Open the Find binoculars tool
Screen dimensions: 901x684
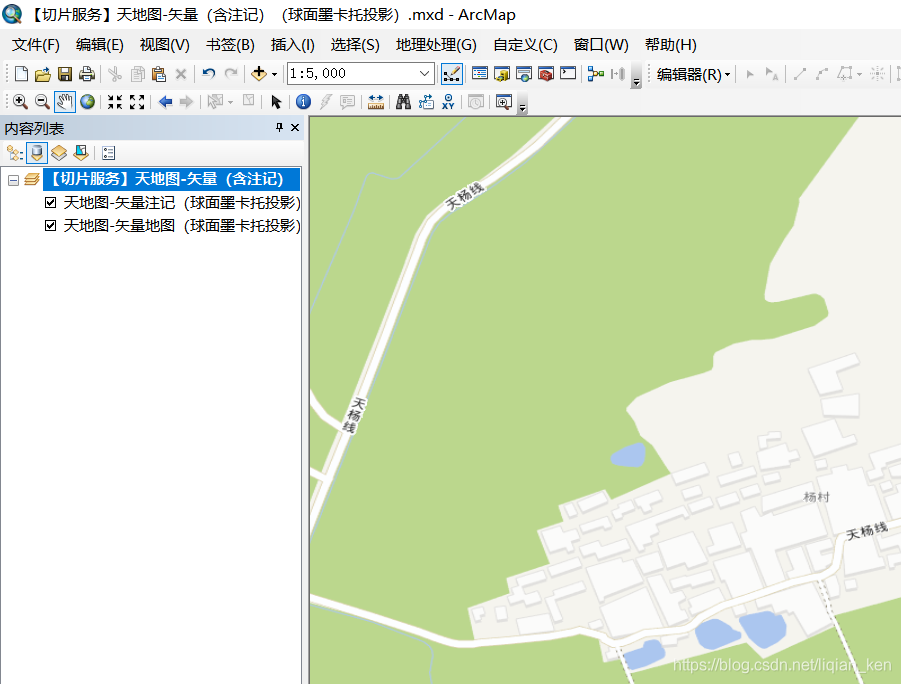403,102
